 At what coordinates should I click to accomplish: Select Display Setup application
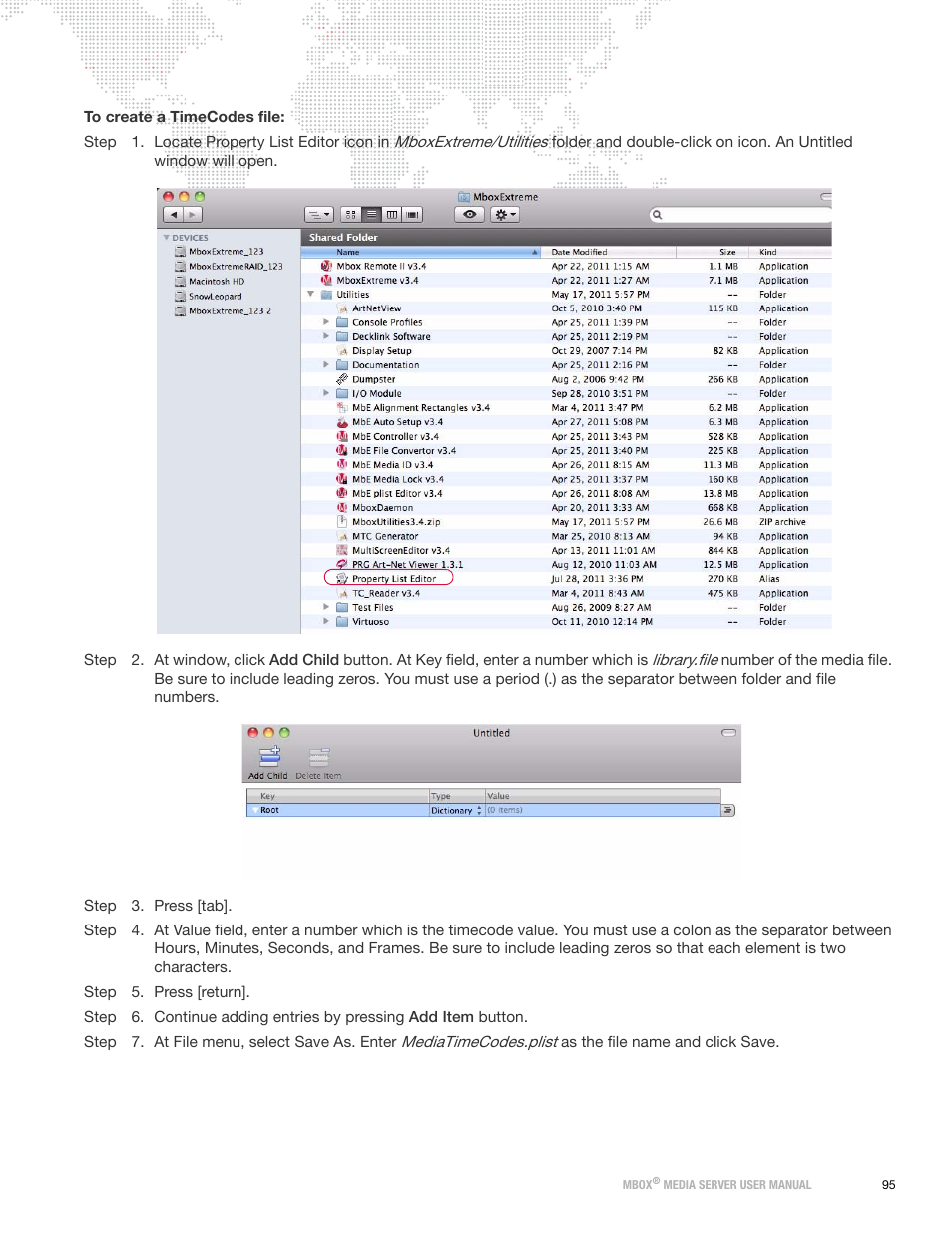pyautogui.click(x=380, y=351)
